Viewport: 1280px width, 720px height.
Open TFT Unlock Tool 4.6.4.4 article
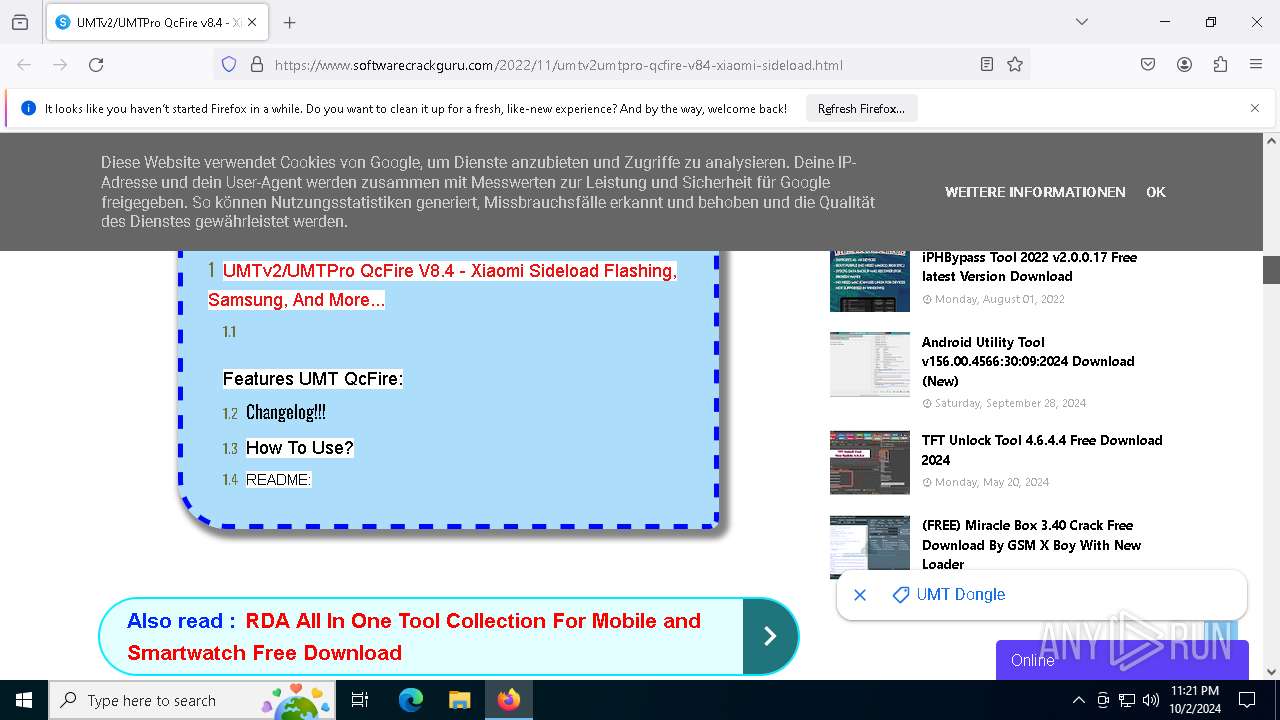point(1042,450)
